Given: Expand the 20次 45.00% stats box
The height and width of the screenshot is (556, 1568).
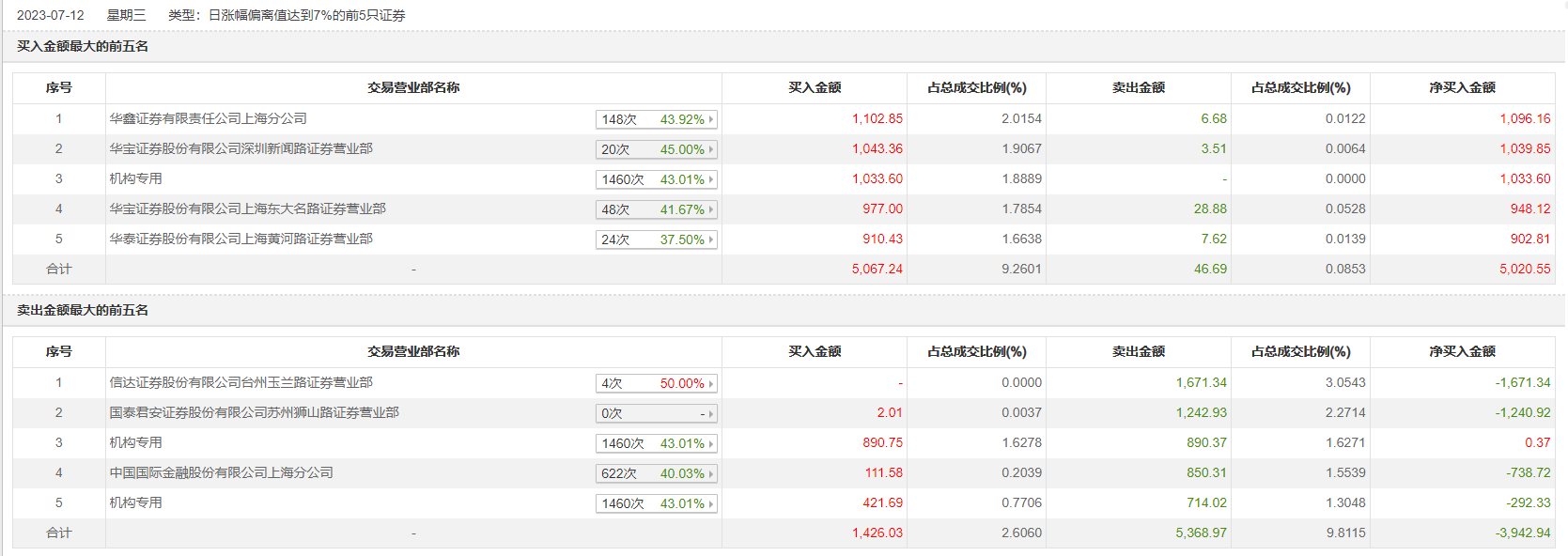Looking at the screenshot, I should [656, 149].
